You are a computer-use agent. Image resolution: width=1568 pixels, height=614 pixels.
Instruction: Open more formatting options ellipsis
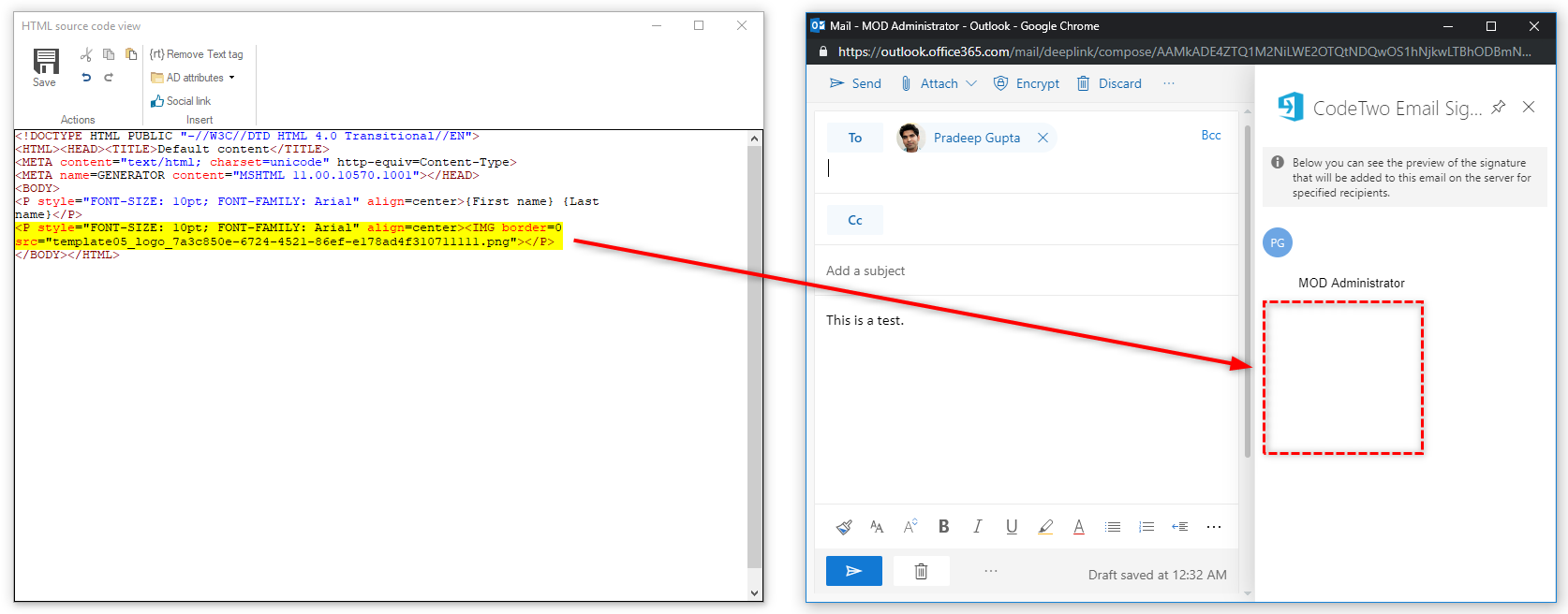[1214, 527]
